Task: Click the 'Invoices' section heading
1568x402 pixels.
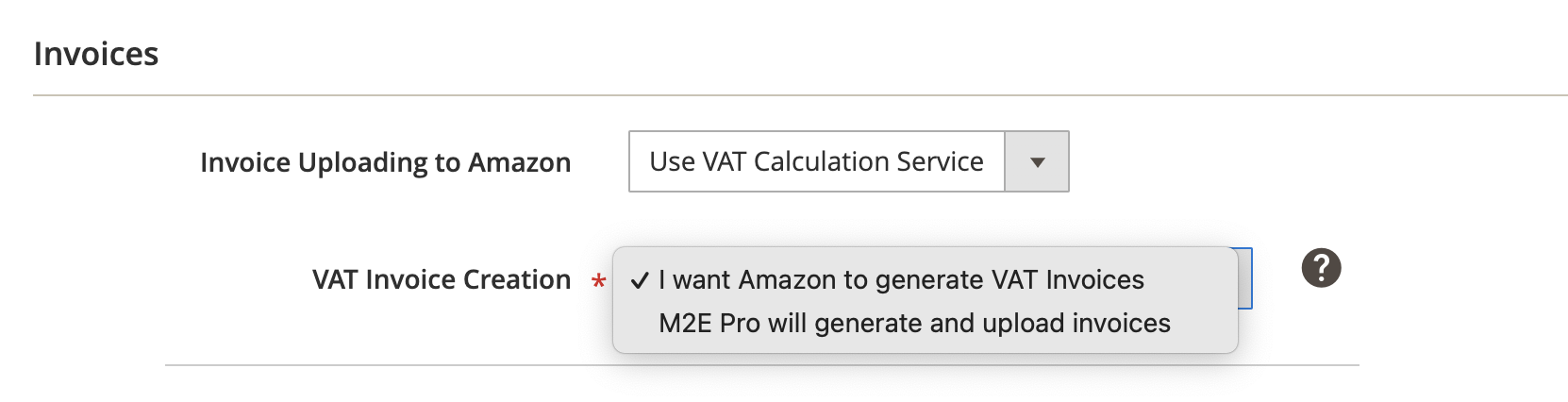Action: [x=96, y=54]
